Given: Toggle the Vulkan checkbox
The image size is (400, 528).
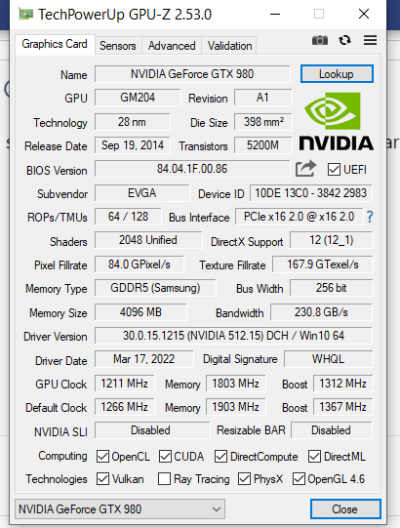Looking at the screenshot, I should pos(102,479).
